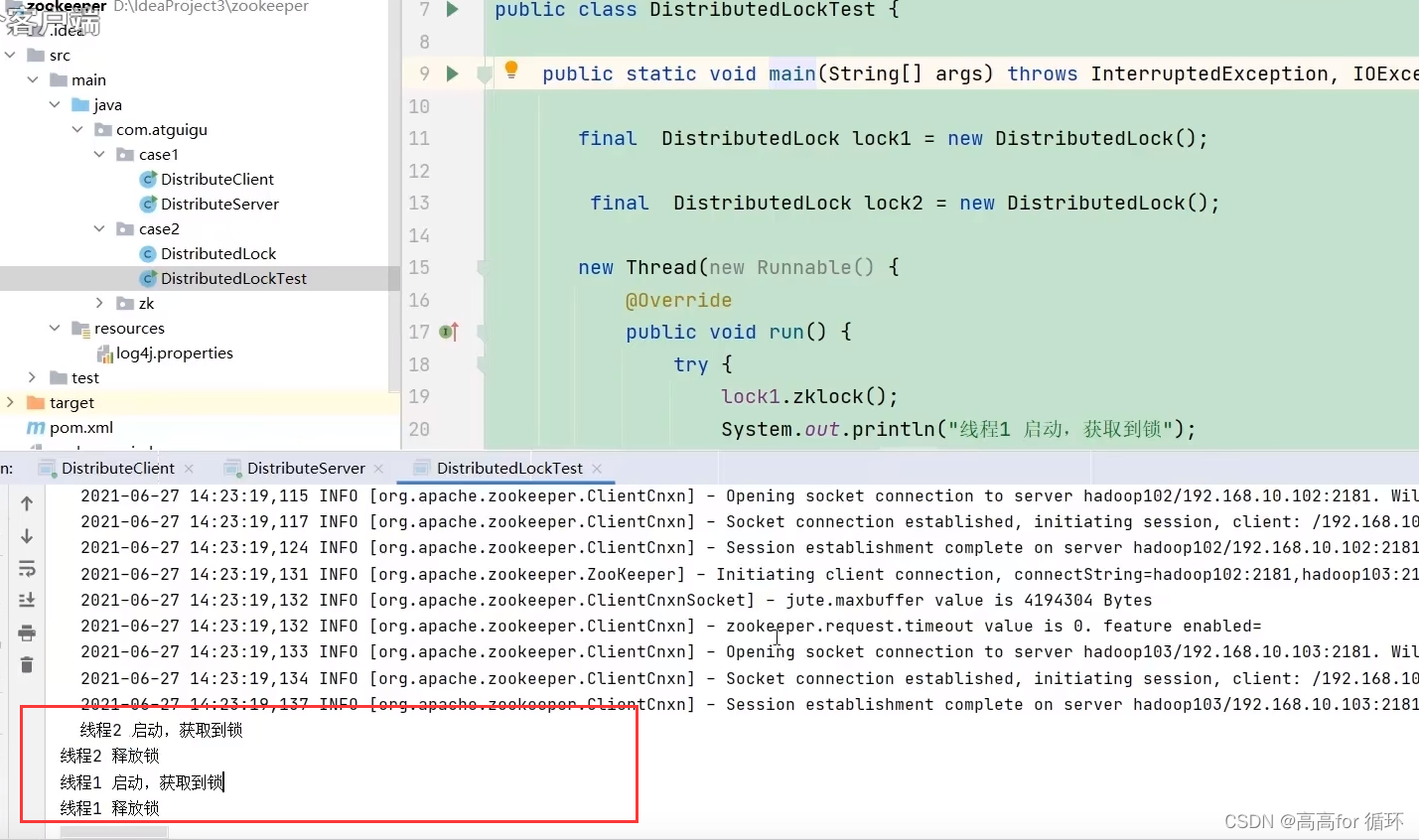Clear all console output
This screenshot has height=840, width=1419.
(27, 664)
